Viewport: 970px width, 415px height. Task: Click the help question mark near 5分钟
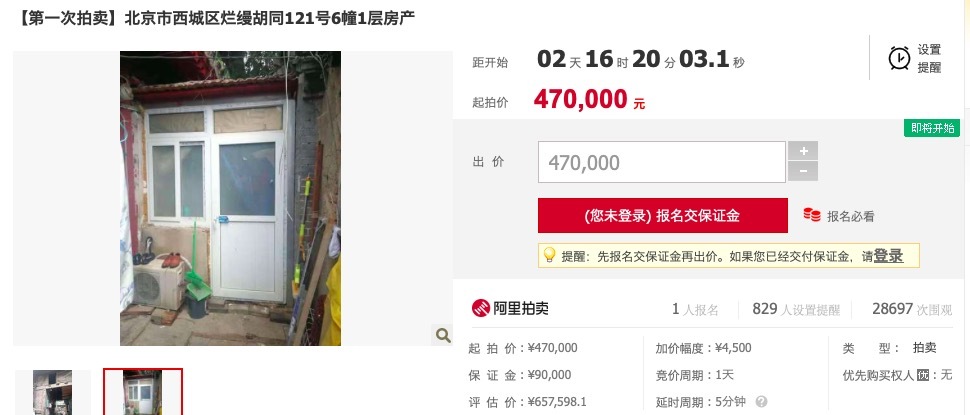762,401
